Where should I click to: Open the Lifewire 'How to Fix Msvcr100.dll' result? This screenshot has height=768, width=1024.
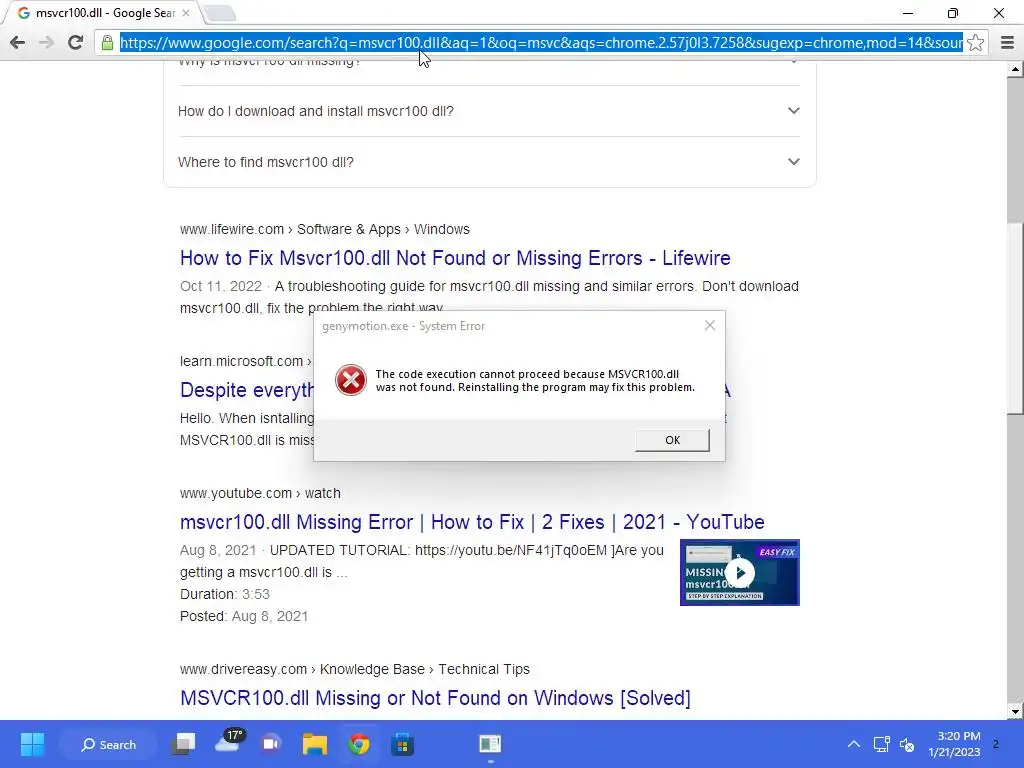pos(455,258)
